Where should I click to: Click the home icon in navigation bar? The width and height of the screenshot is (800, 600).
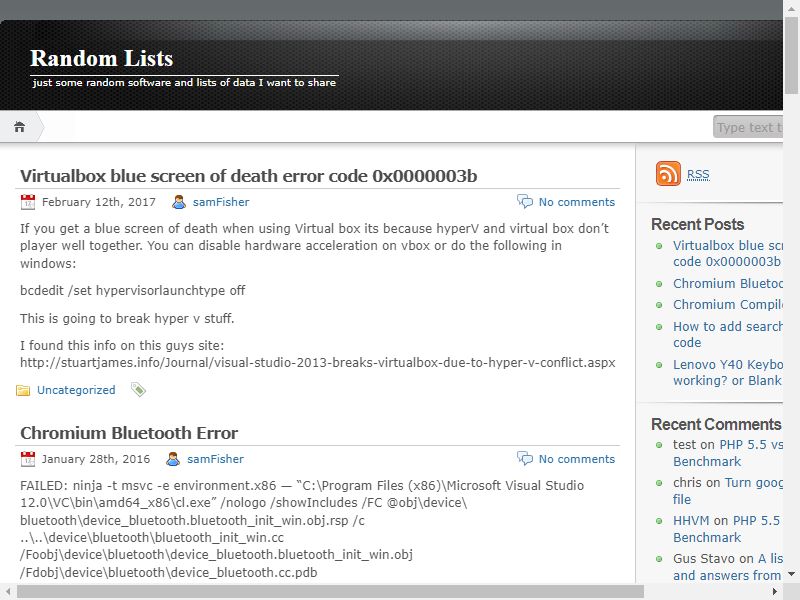click(19, 127)
